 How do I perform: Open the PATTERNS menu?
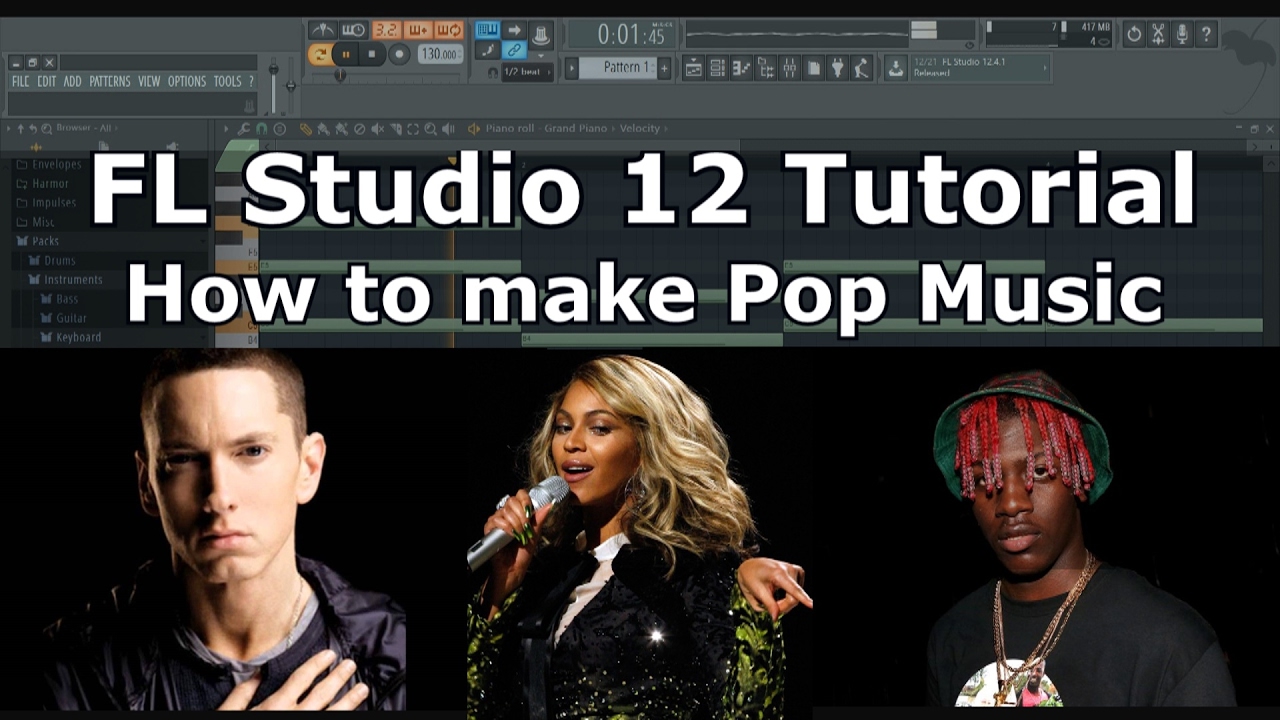[110, 81]
